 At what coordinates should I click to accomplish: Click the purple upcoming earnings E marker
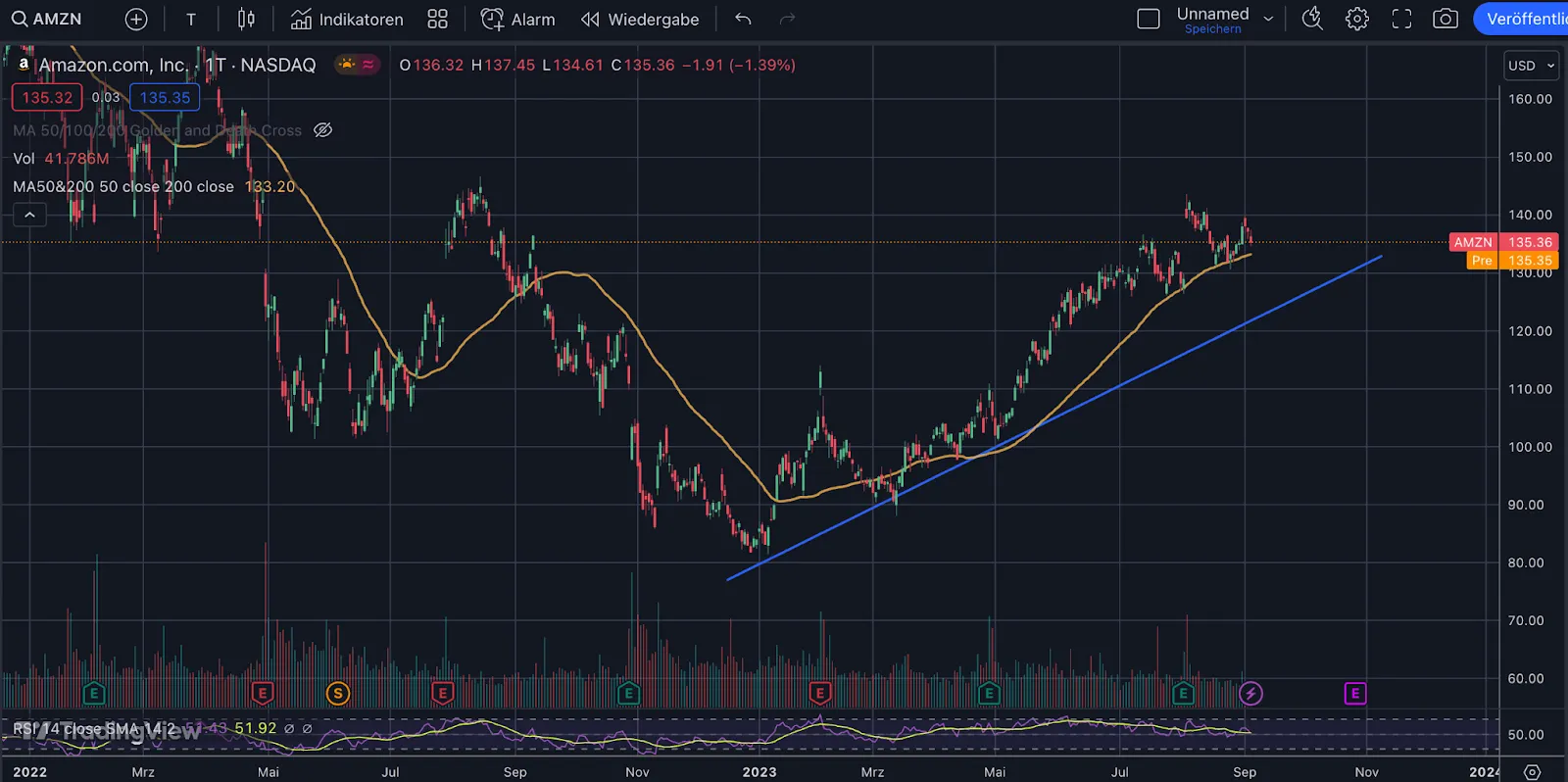pos(1355,694)
